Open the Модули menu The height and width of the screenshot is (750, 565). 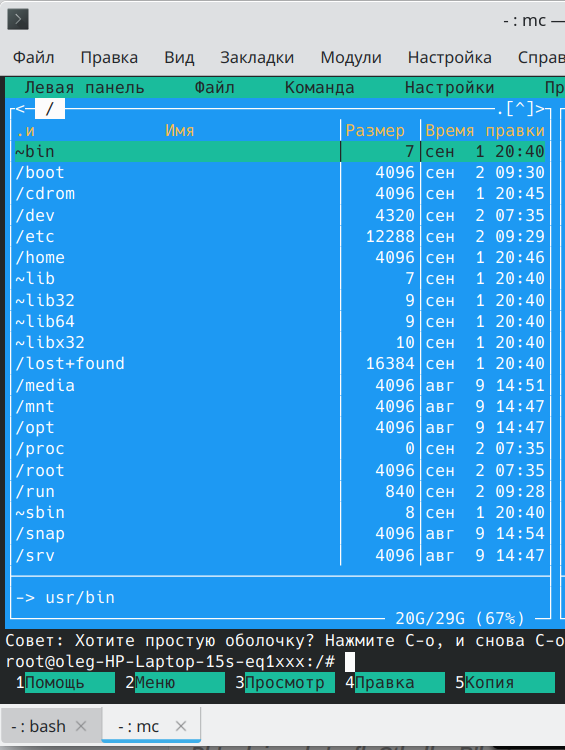pyautogui.click(x=351, y=57)
